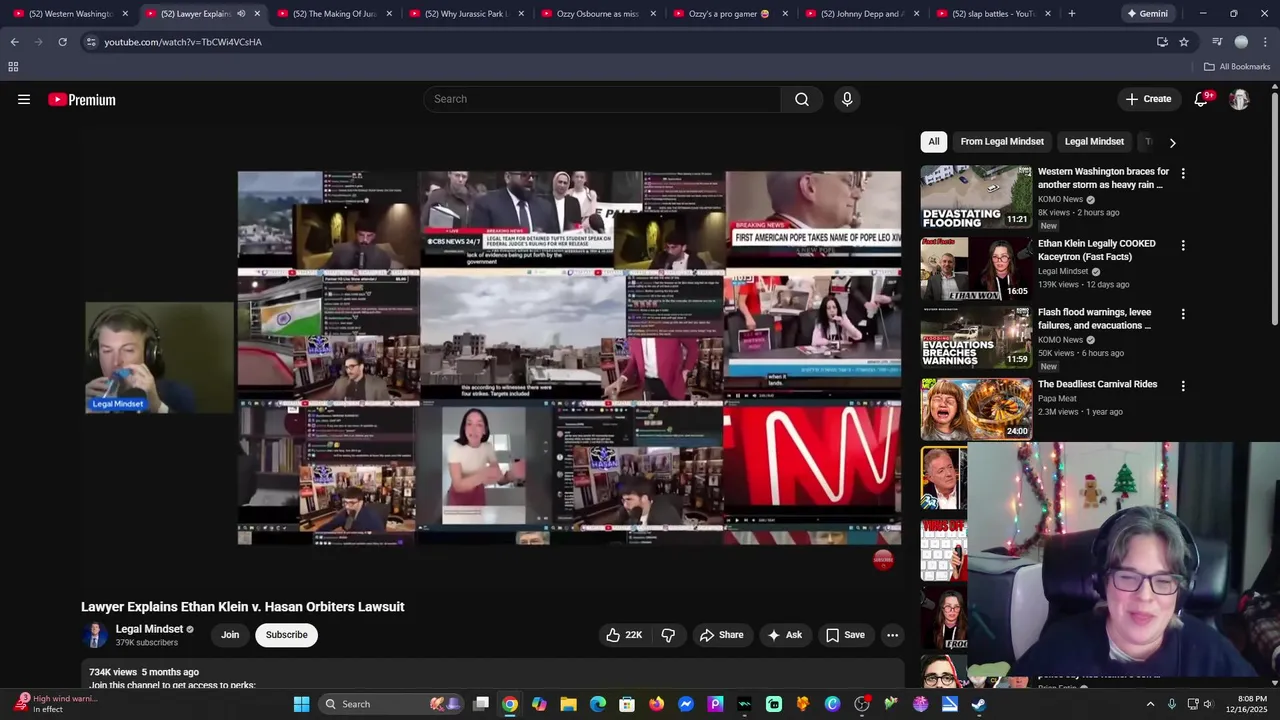Click the subscribe watermark on the video
The height and width of the screenshot is (720, 1280).
tap(883, 560)
